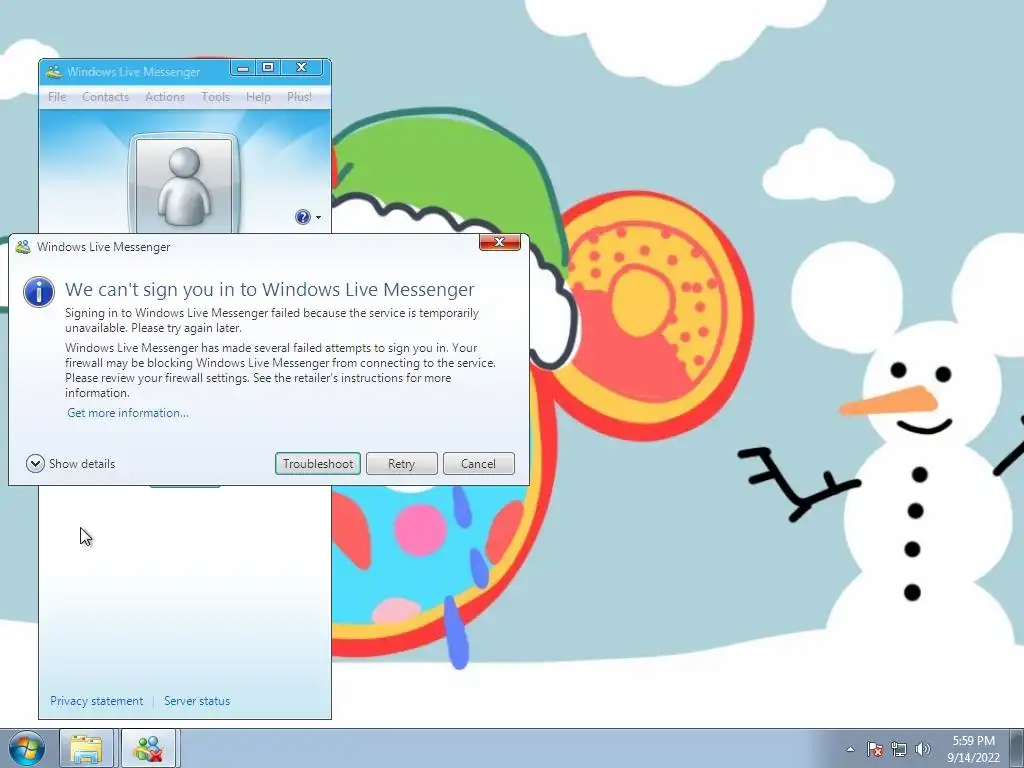Viewport: 1024px width, 768px height.
Task: Open the Action Center flag icon
Action: click(875, 749)
